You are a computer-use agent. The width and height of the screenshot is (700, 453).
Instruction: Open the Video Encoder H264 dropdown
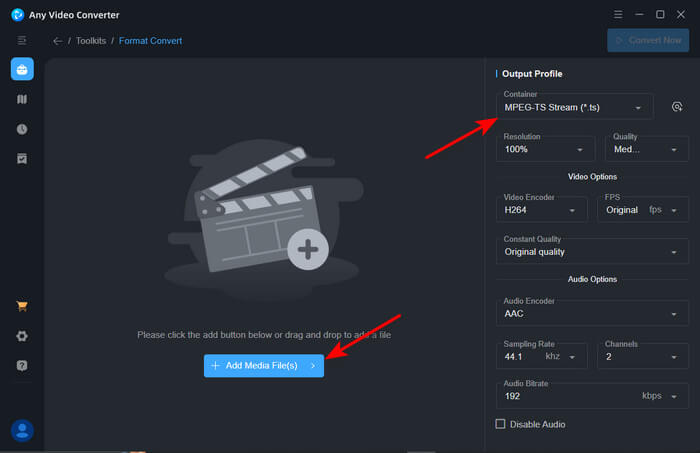(542, 209)
